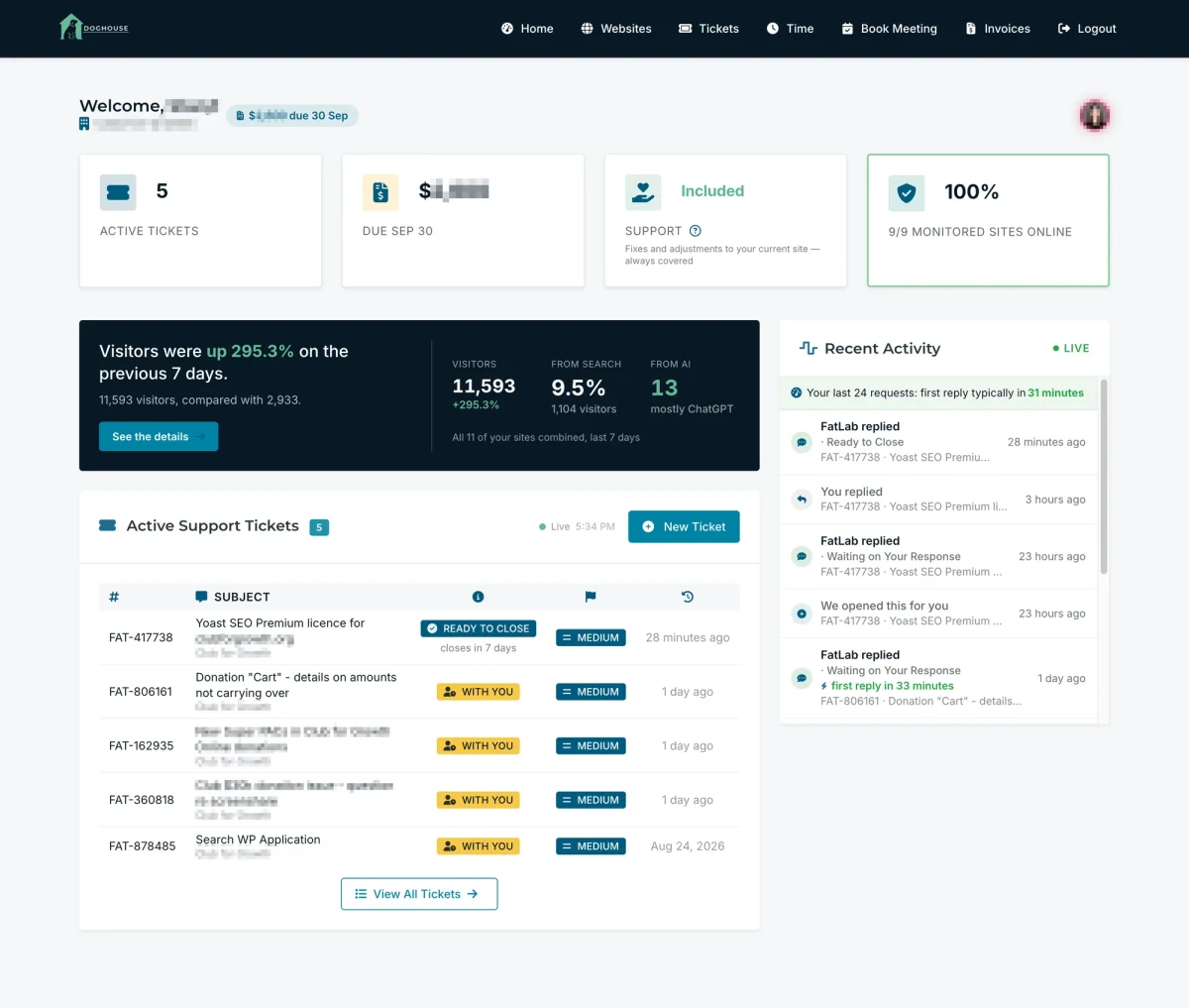The image size is (1189, 1008).
Task: Click the invoice icon in Due Sep 30 card
Action: point(380,192)
